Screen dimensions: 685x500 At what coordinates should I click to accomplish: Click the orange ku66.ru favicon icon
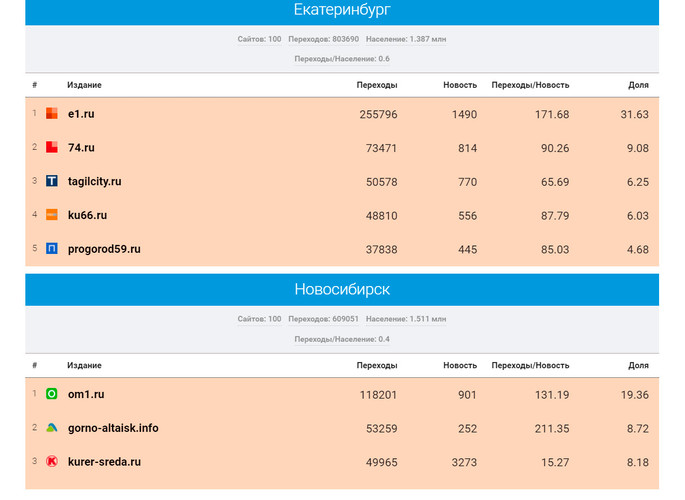[52, 215]
